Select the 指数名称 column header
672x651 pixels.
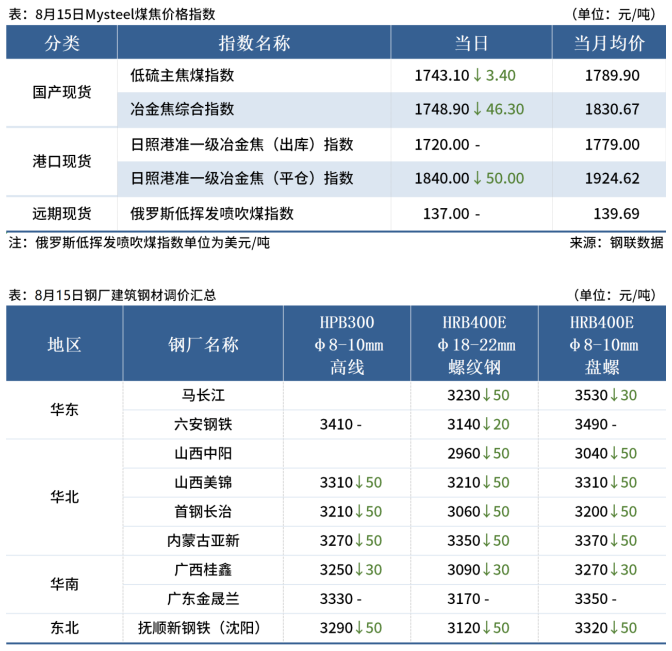[254, 43]
